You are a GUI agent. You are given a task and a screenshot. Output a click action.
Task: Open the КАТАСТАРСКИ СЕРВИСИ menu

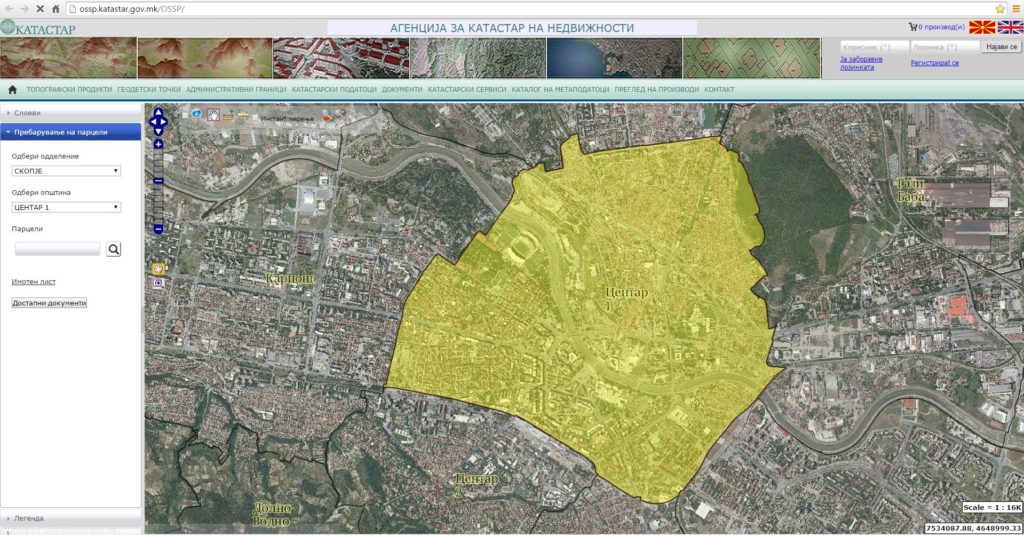pos(467,90)
